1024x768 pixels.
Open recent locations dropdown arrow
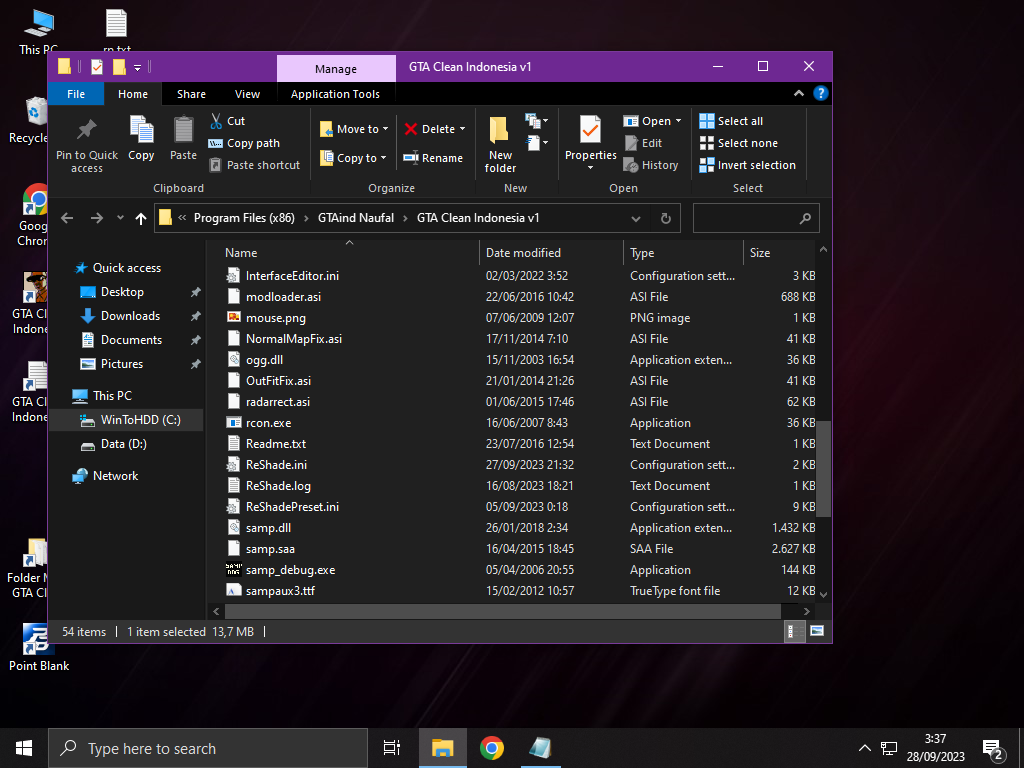click(x=120, y=218)
